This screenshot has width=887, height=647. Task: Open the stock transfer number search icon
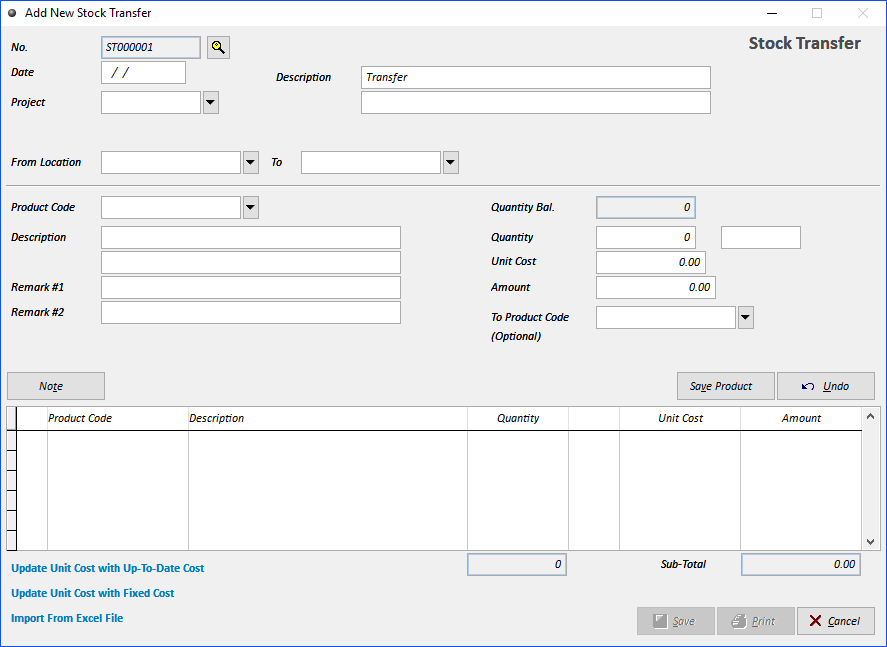tap(218, 48)
